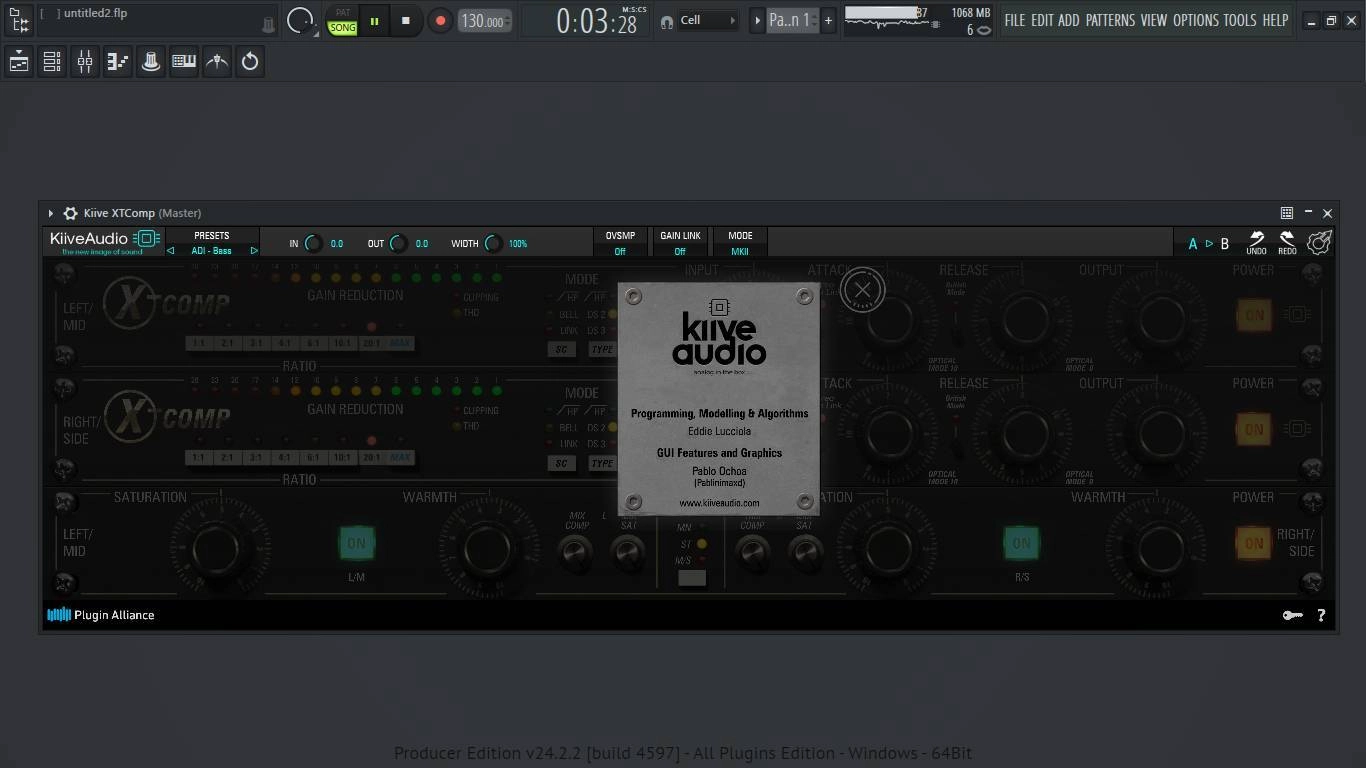The width and height of the screenshot is (1366, 768).
Task: Open the Kiive XTComp gear options icon
Action: [70, 213]
